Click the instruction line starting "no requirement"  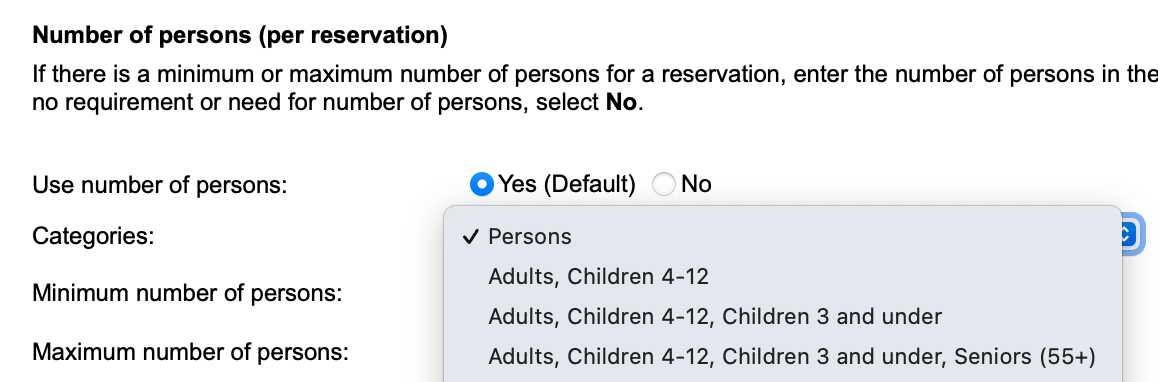tap(338, 102)
